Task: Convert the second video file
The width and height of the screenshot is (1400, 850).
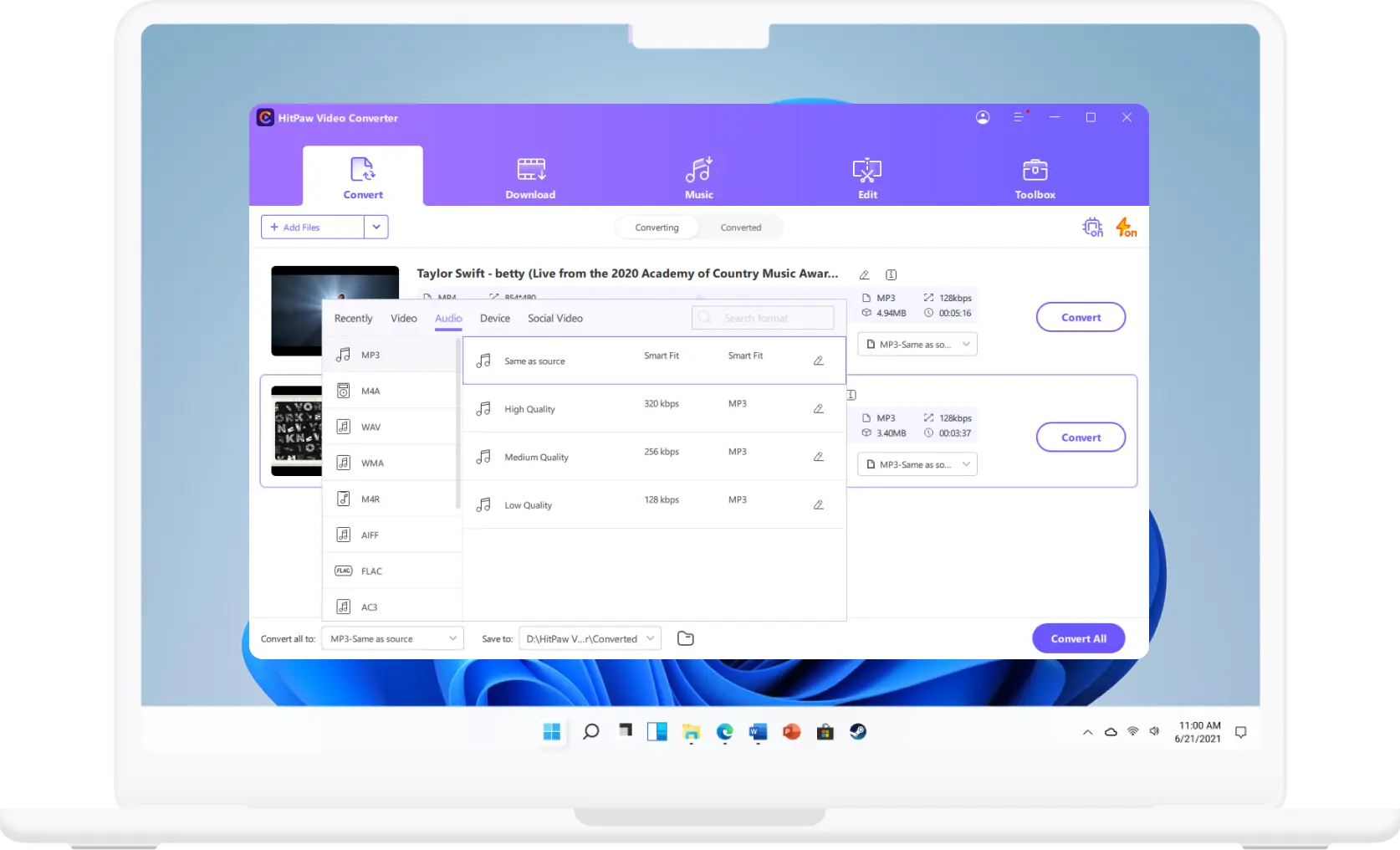Action: 1081,438
